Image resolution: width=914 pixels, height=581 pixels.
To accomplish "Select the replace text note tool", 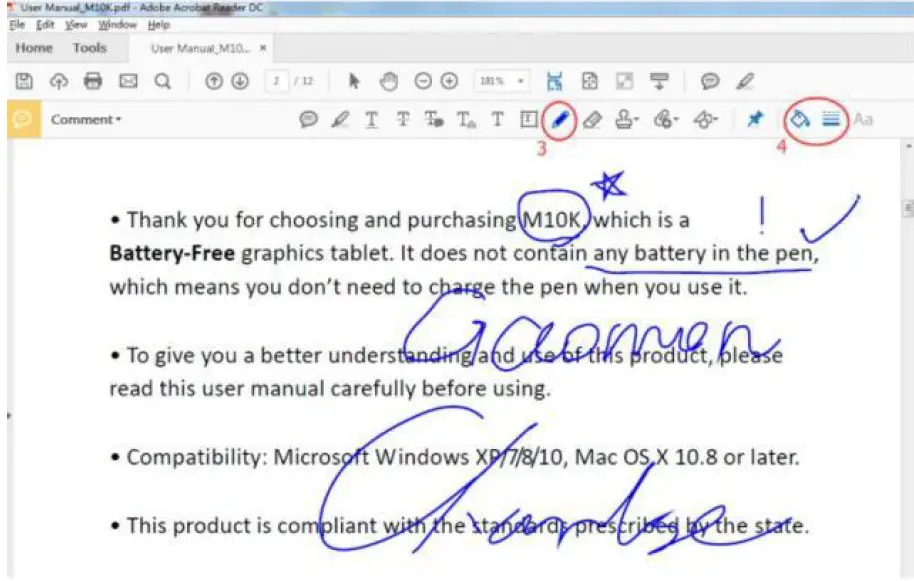I will [434, 119].
